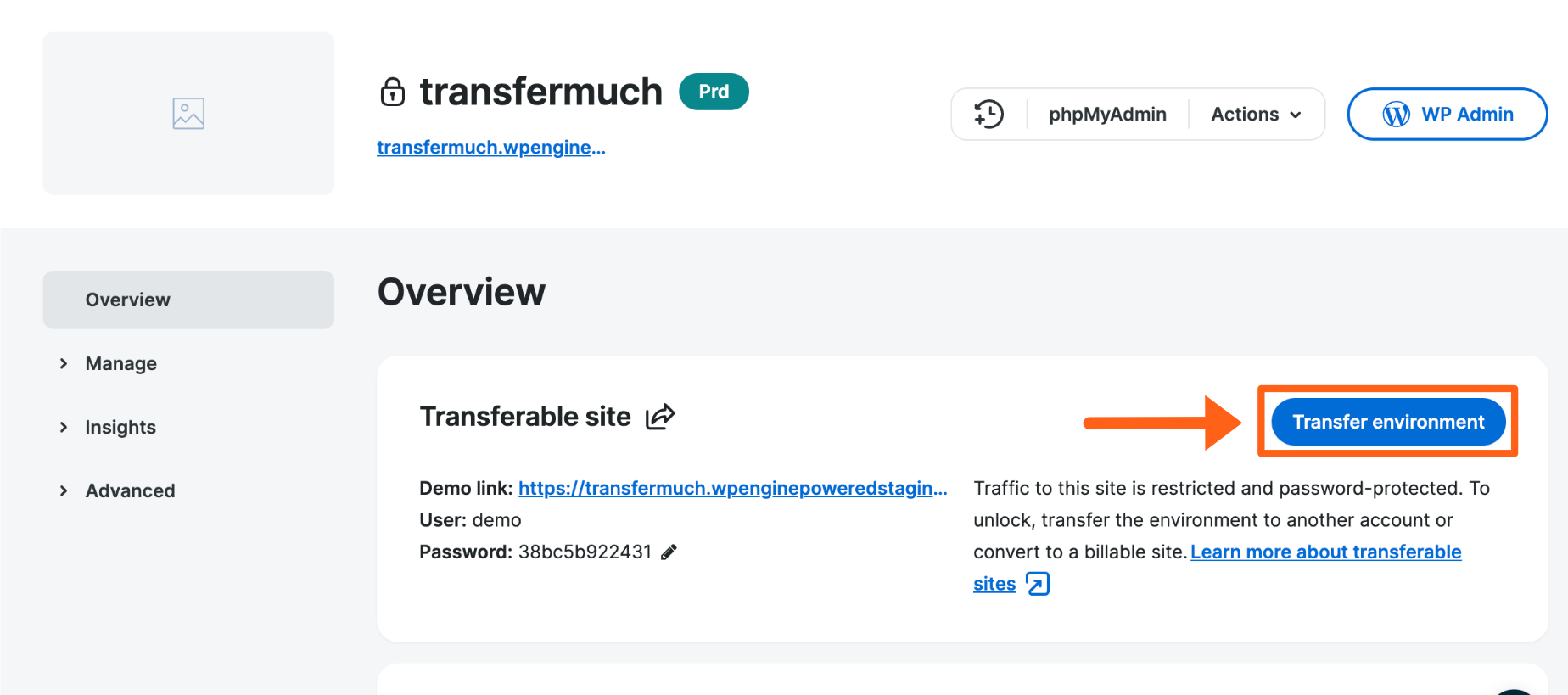
Task: Click the WordPress logo in WP Admin button
Action: coord(1397,114)
